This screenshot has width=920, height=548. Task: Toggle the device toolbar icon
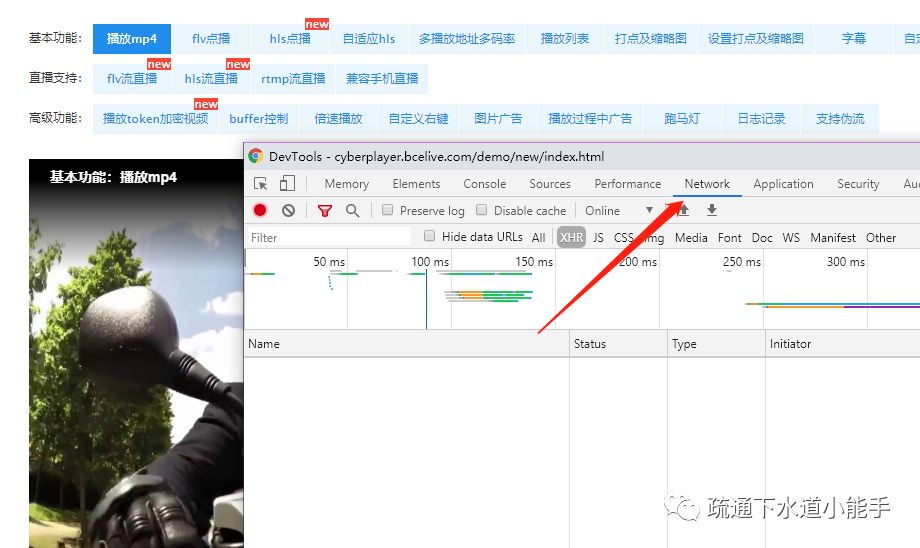(287, 184)
